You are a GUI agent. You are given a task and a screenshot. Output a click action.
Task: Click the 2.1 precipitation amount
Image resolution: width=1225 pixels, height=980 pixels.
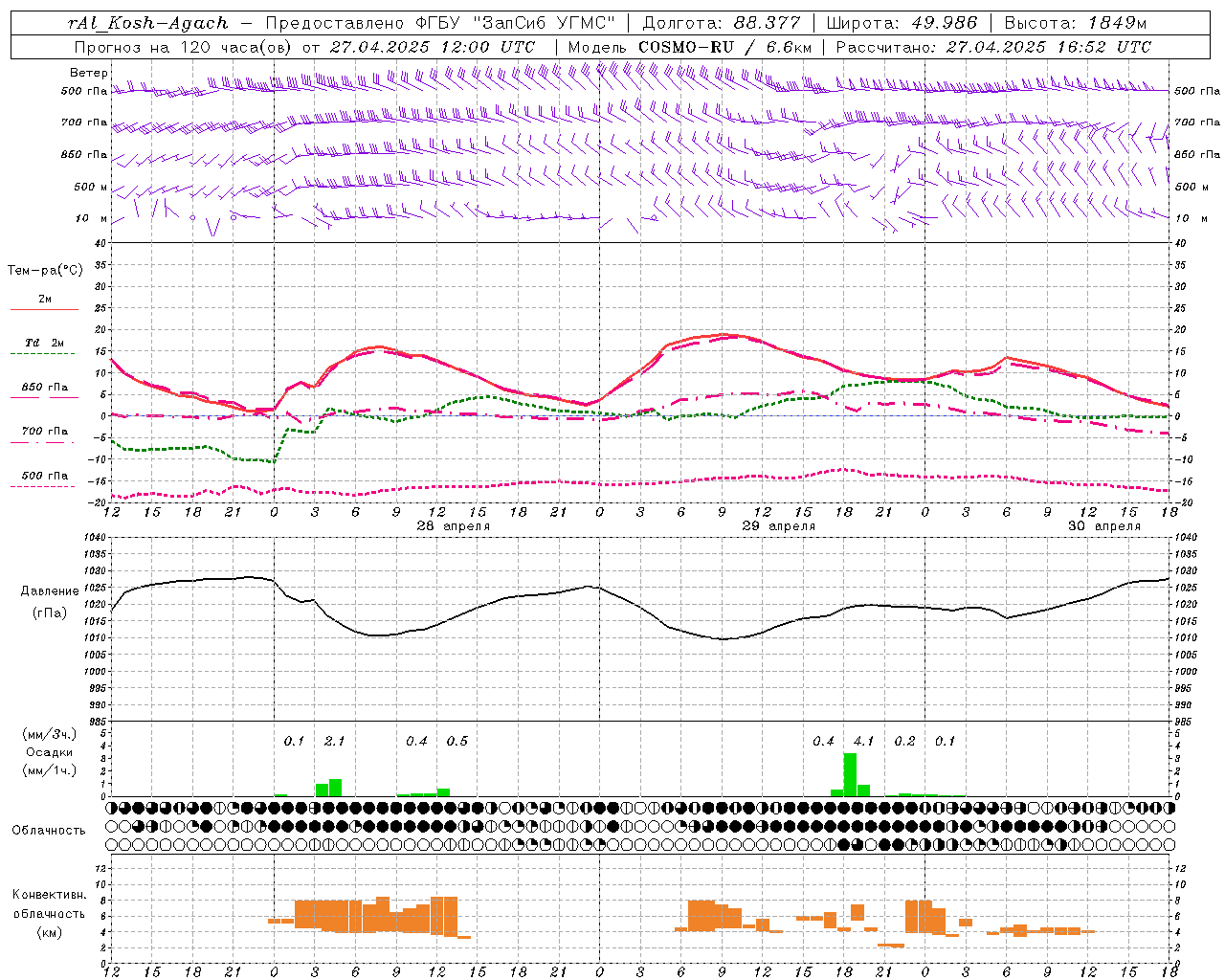point(335,742)
